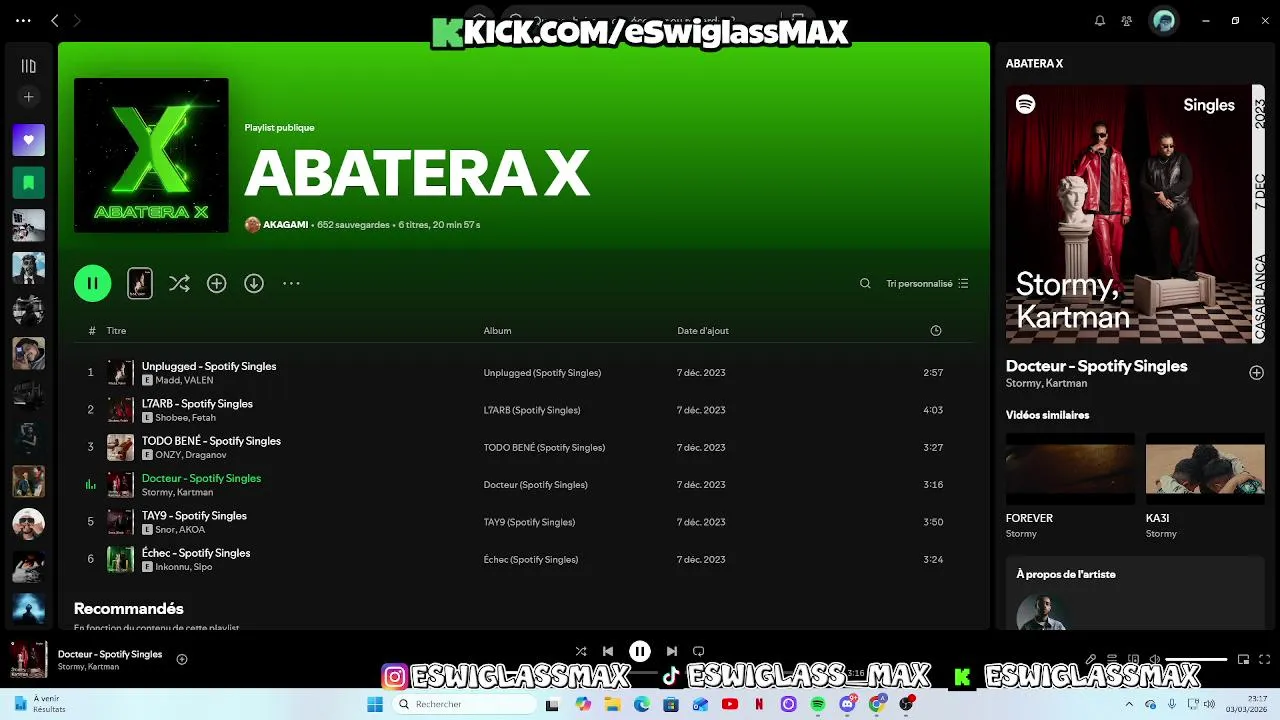Open the friend activity icon

(x=1127, y=20)
